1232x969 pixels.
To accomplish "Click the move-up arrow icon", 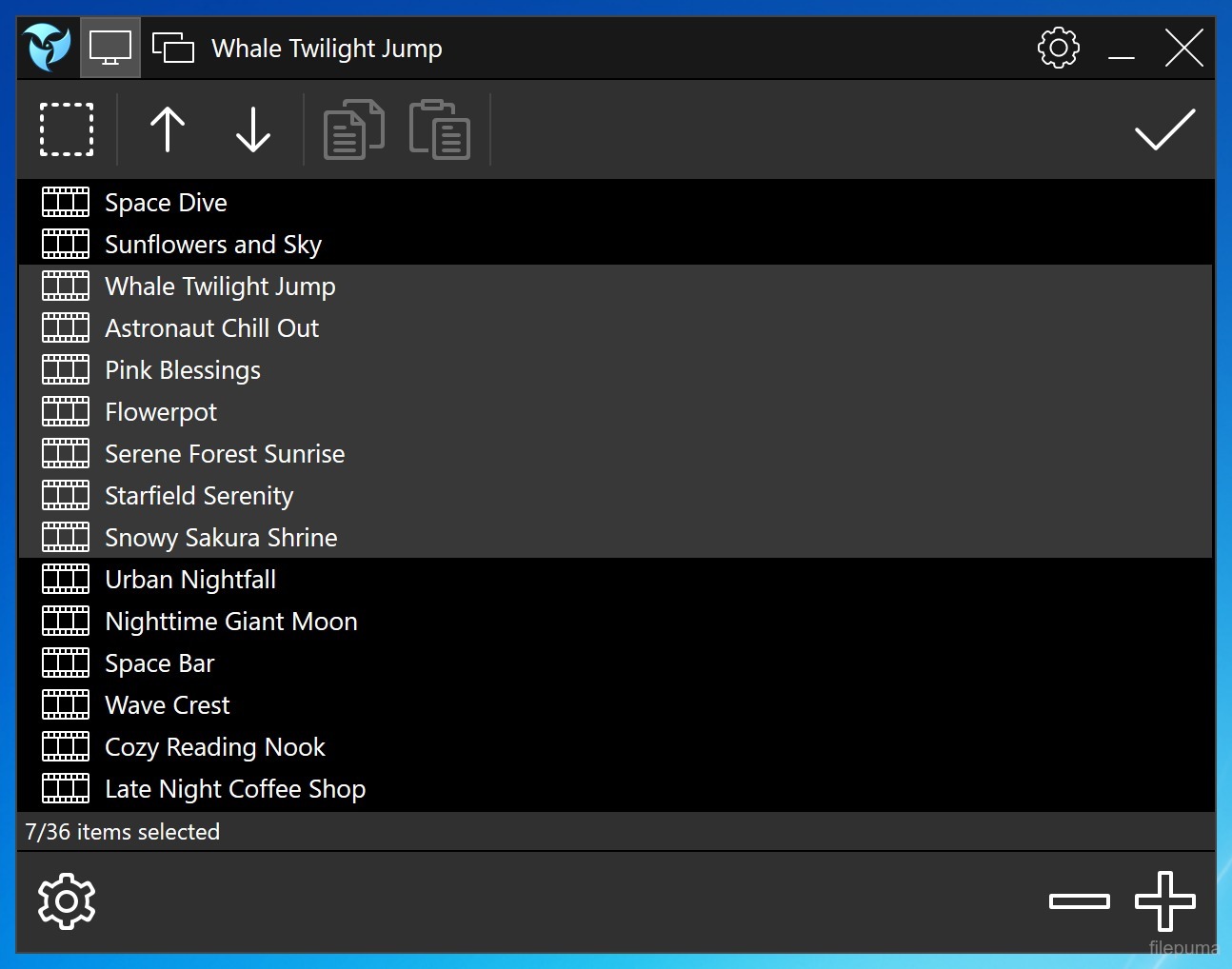I will point(168,129).
